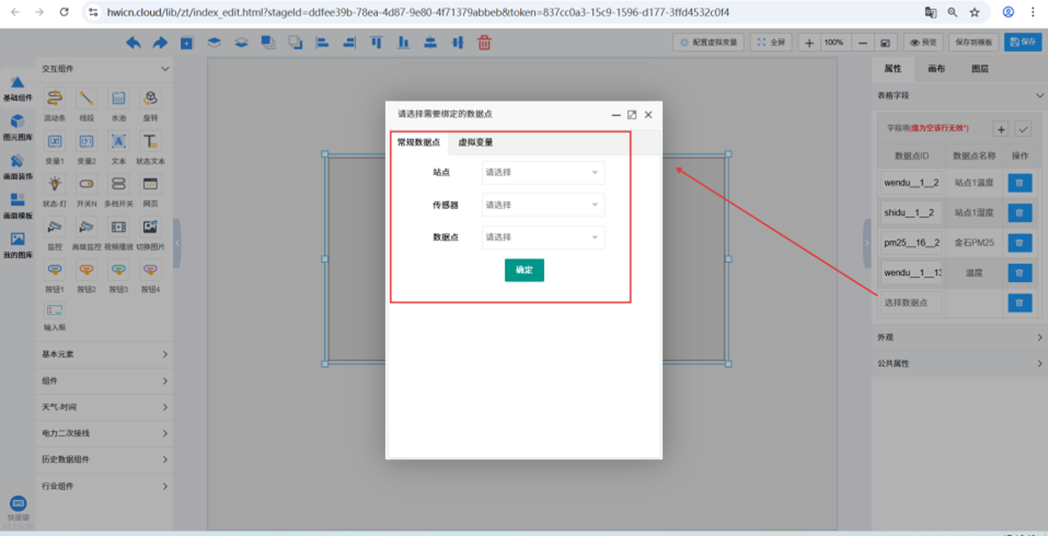
Task: Click the red trash delete icon in toolbar
Action: point(484,43)
